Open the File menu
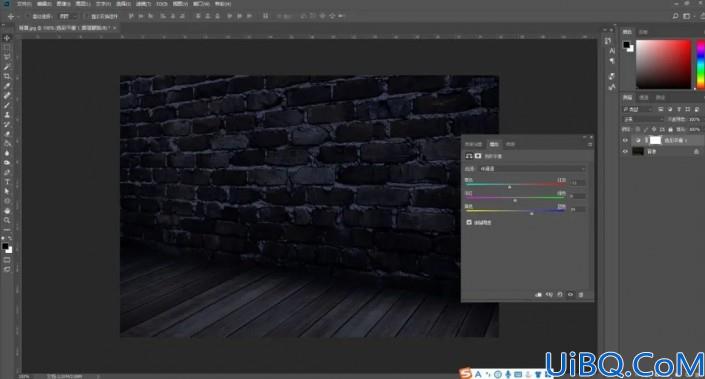Screen dimensions: 705x379 24,4
